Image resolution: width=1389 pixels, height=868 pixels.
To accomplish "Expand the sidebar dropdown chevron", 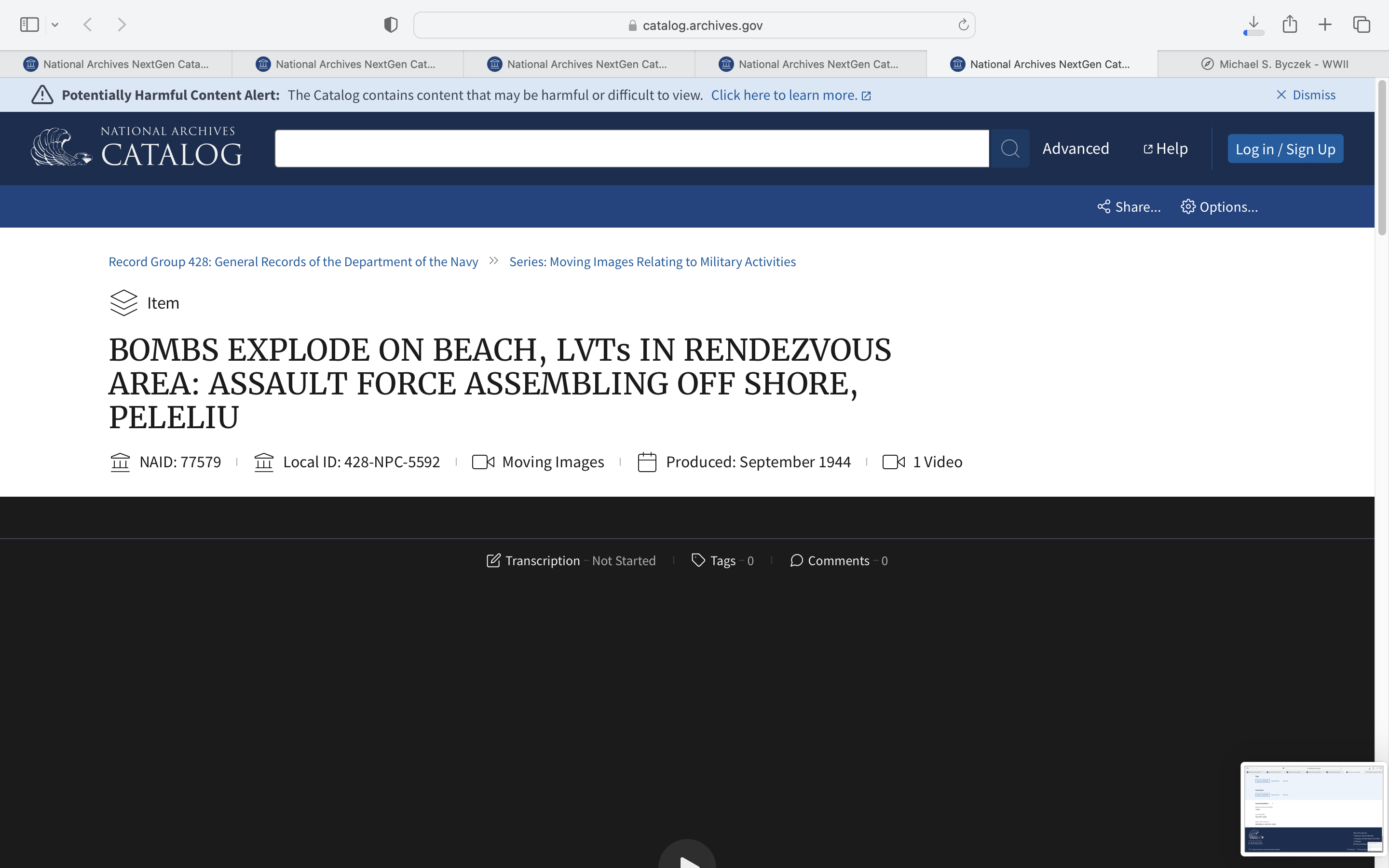I will click(55, 25).
